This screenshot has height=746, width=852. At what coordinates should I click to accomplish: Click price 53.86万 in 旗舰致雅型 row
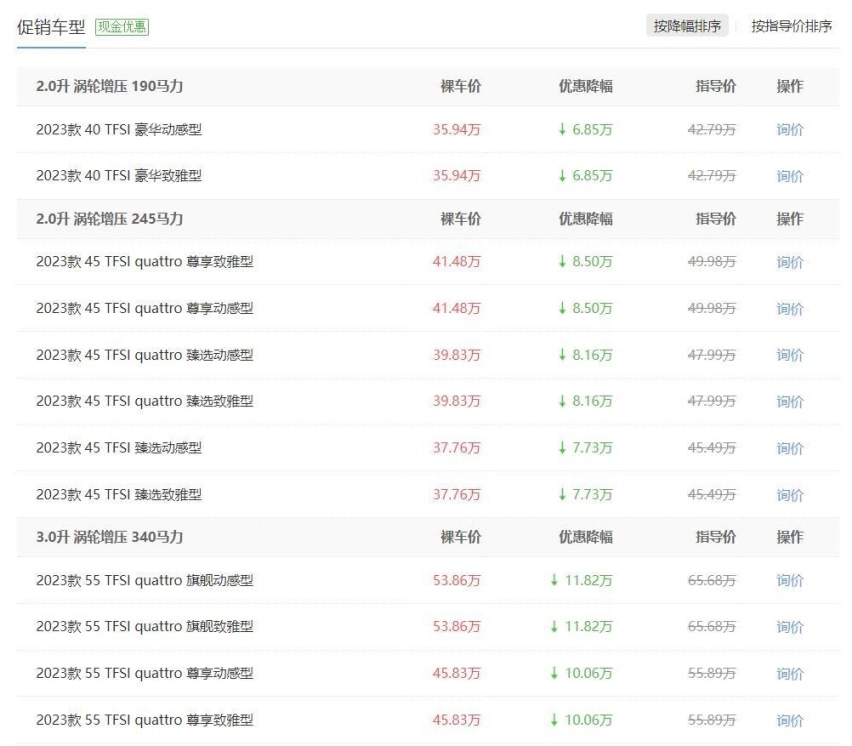456,626
